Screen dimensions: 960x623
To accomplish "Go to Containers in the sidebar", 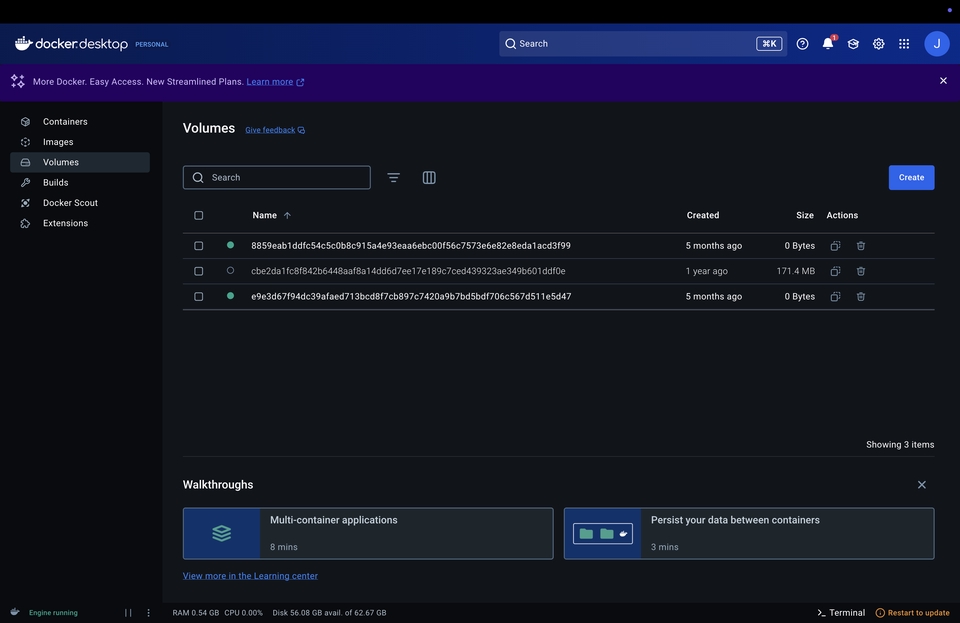I will coord(80,122).
